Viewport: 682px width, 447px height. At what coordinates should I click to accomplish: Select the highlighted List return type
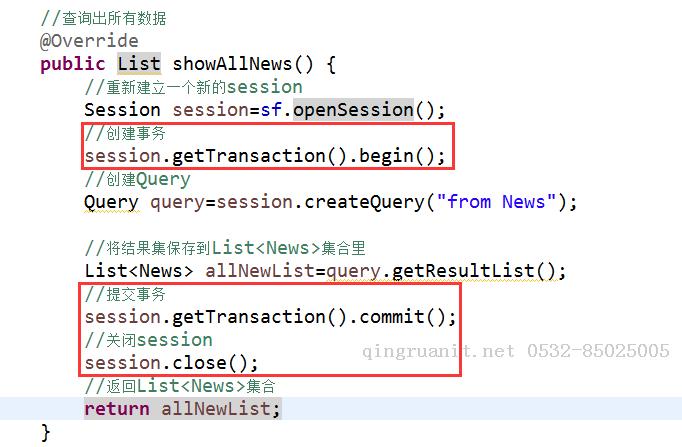[139, 64]
